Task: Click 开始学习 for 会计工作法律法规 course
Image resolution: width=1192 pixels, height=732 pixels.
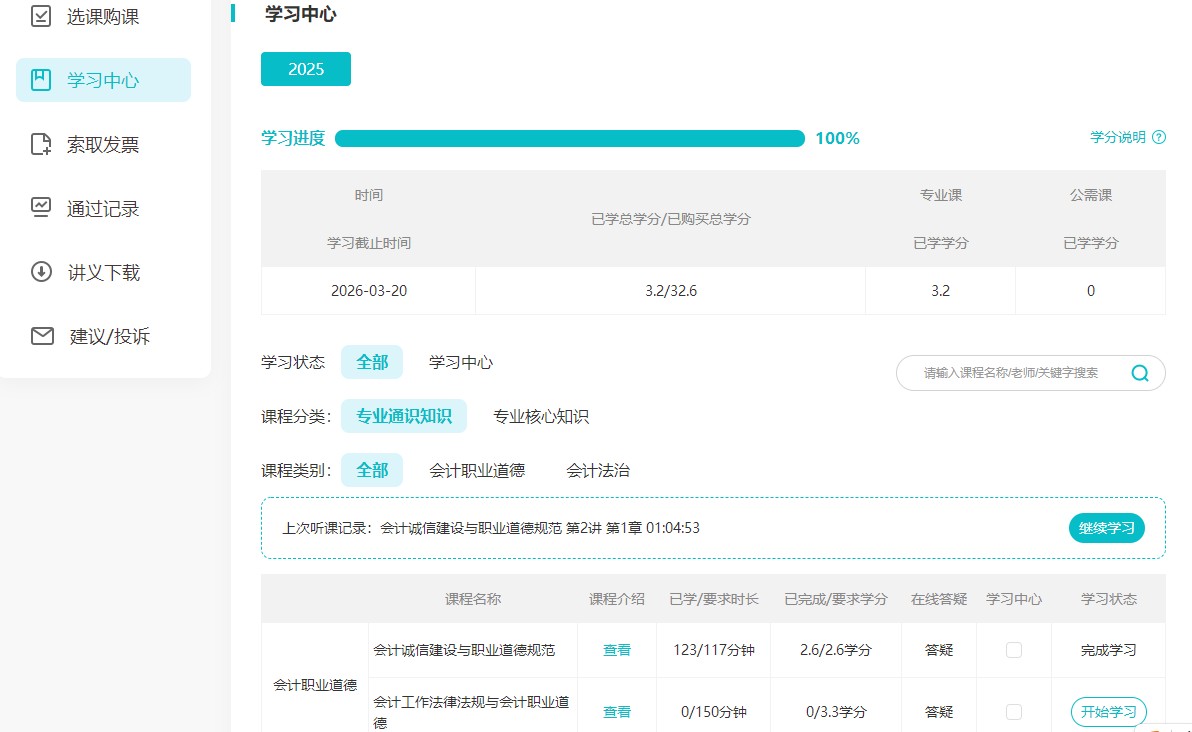Action: tap(1108, 712)
